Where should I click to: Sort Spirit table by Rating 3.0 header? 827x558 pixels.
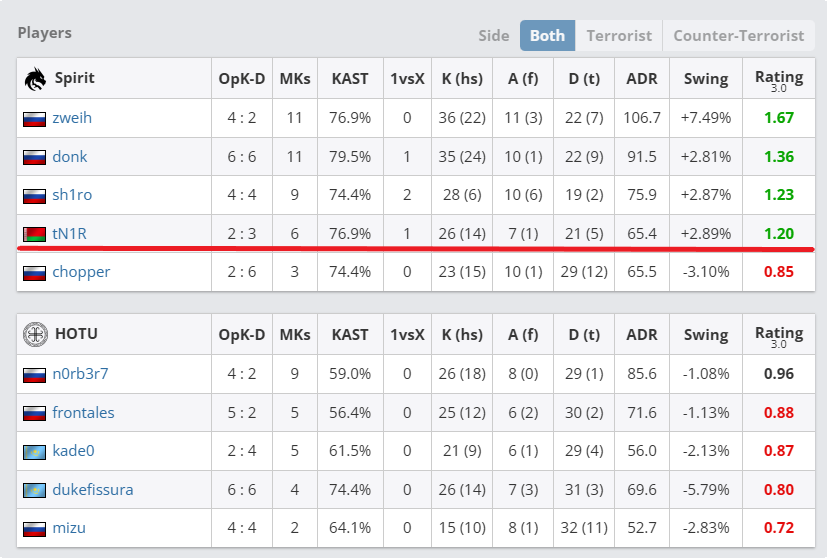(779, 79)
